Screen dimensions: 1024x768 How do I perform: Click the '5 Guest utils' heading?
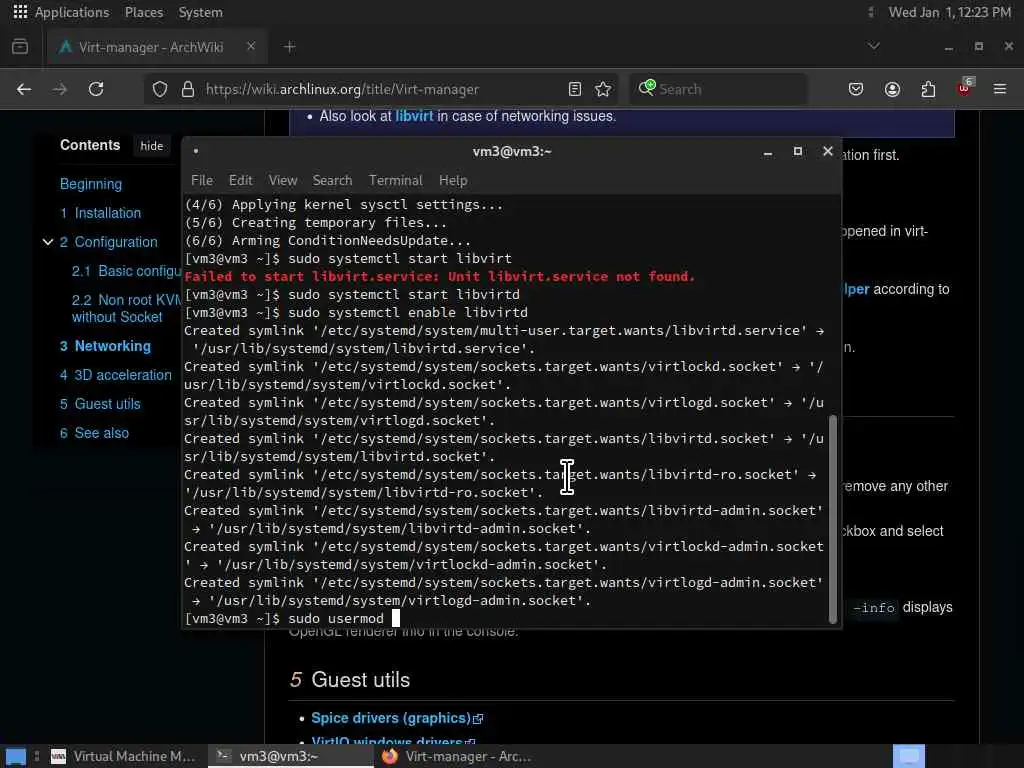coord(350,680)
